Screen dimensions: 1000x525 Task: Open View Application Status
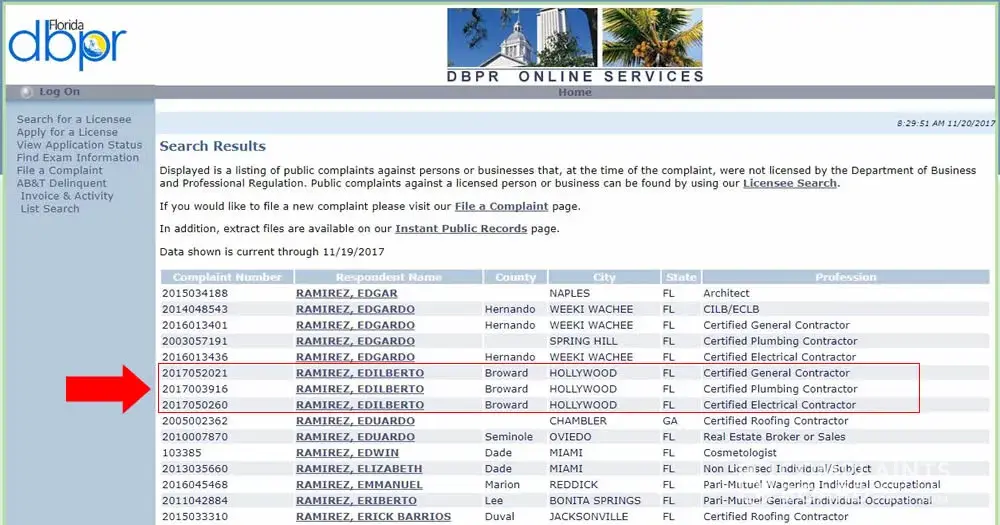click(x=79, y=145)
